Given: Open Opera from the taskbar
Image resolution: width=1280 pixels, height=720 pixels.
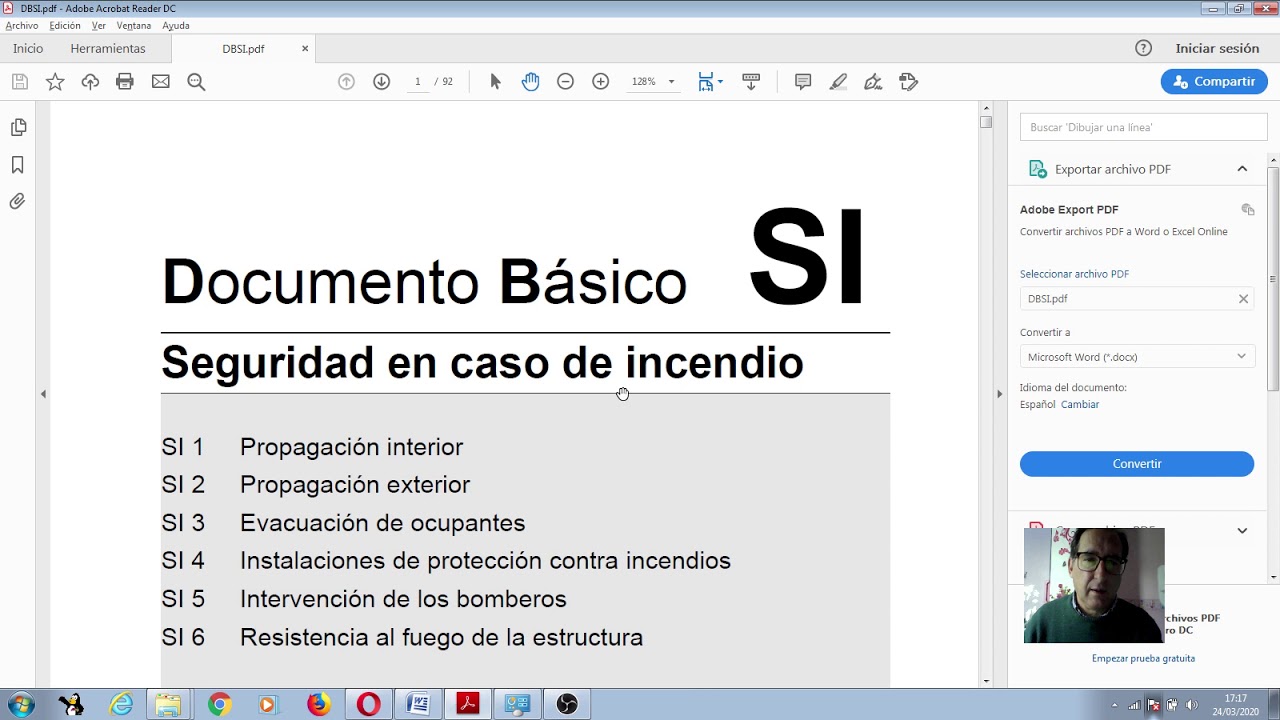Looking at the screenshot, I should coord(368,705).
